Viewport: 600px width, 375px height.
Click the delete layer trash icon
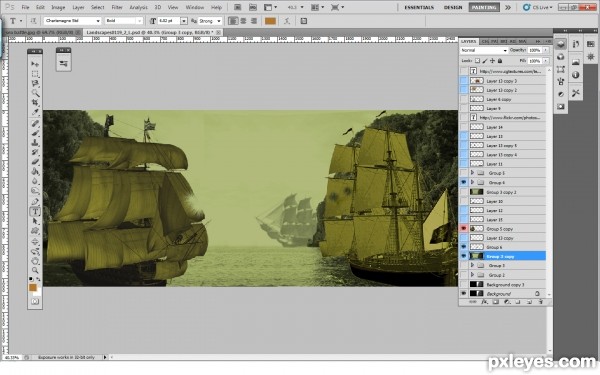coord(541,302)
